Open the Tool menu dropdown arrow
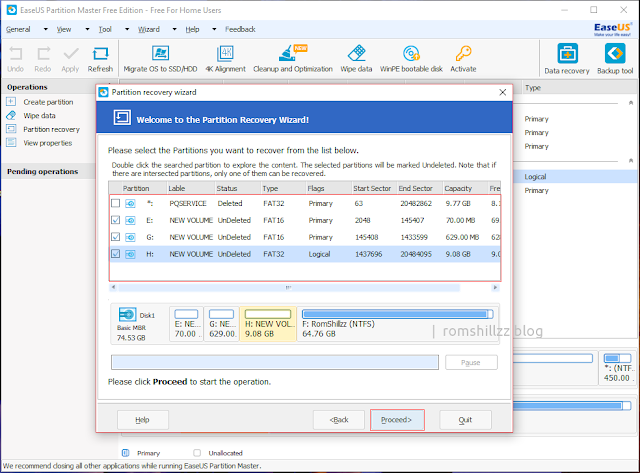This screenshot has width=640, height=473. (127, 29)
